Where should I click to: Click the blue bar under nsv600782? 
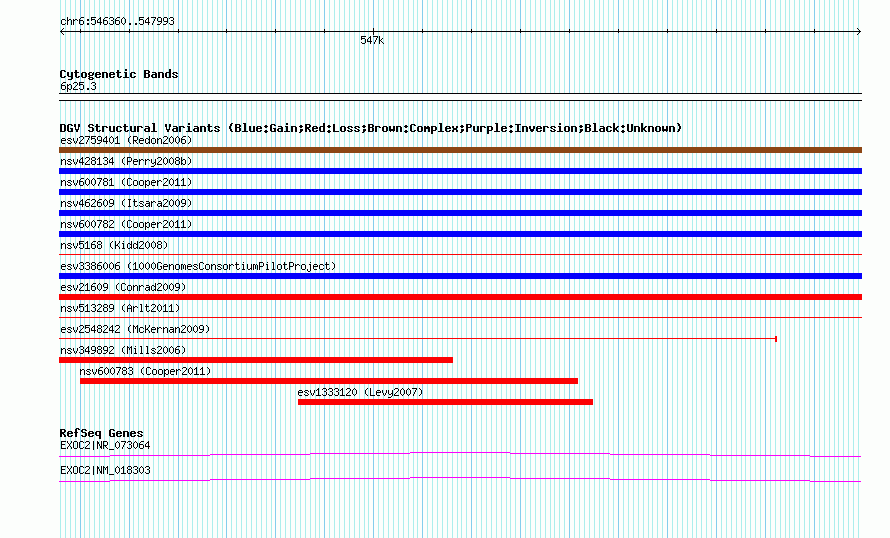tap(460, 234)
